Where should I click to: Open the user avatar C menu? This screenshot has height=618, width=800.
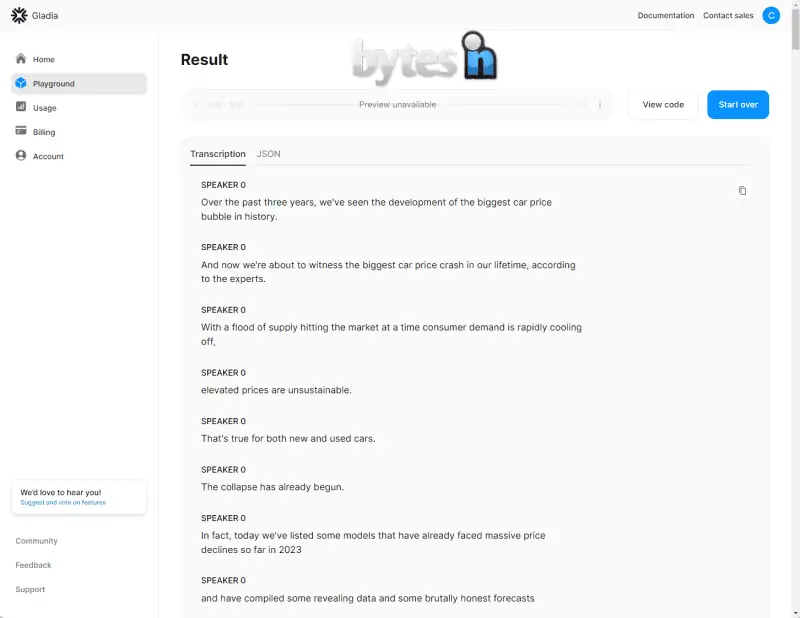pos(771,15)
